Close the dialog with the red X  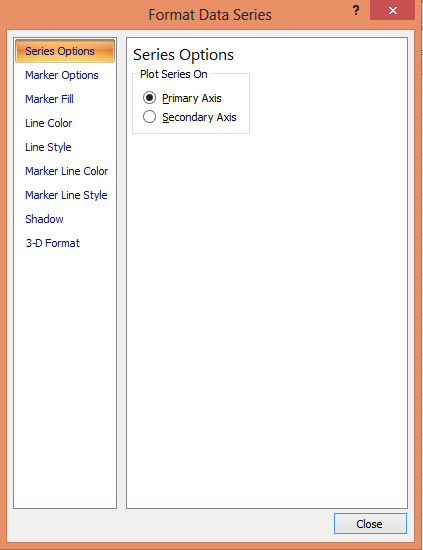point(392,10)
